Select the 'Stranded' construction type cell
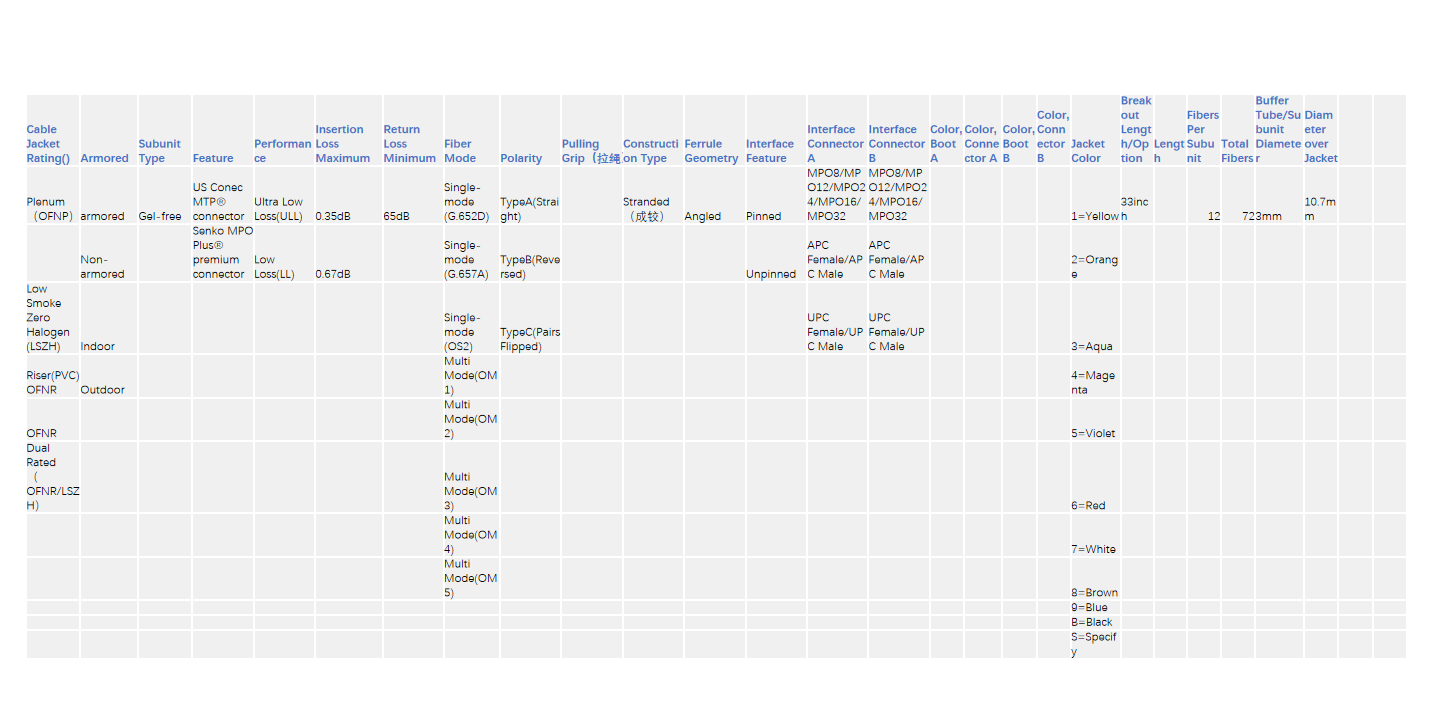Viewport: 1433px width, 728px height. (653, 195)
